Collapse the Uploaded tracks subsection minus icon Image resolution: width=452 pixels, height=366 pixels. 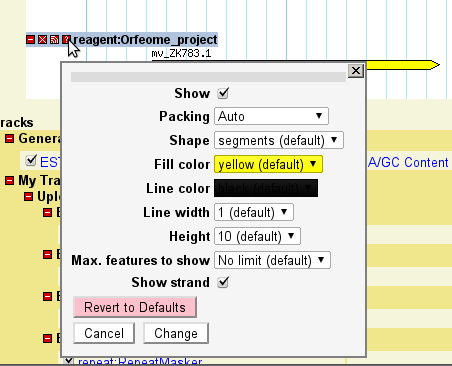click(29, 196)
